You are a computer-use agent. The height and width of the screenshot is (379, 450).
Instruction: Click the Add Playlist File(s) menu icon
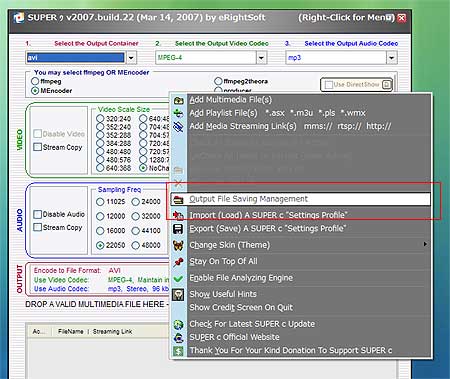[178, 113]
